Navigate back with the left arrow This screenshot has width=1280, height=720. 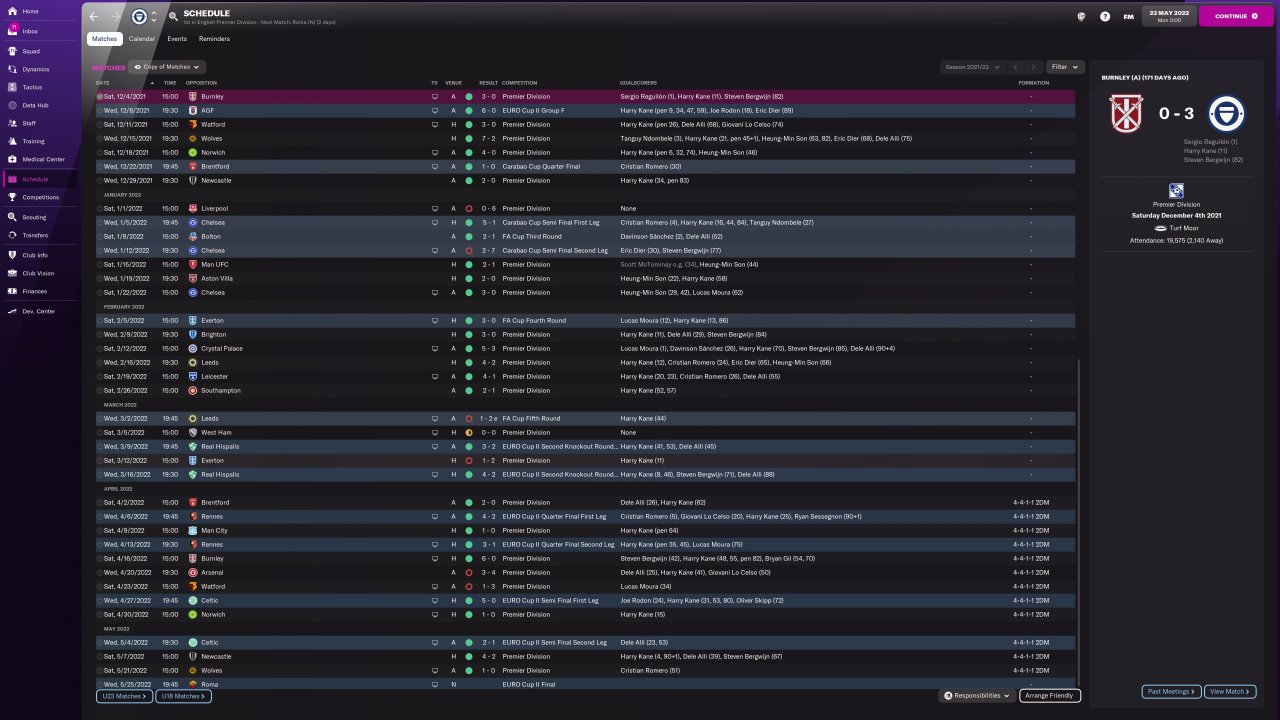pos(94,16)
